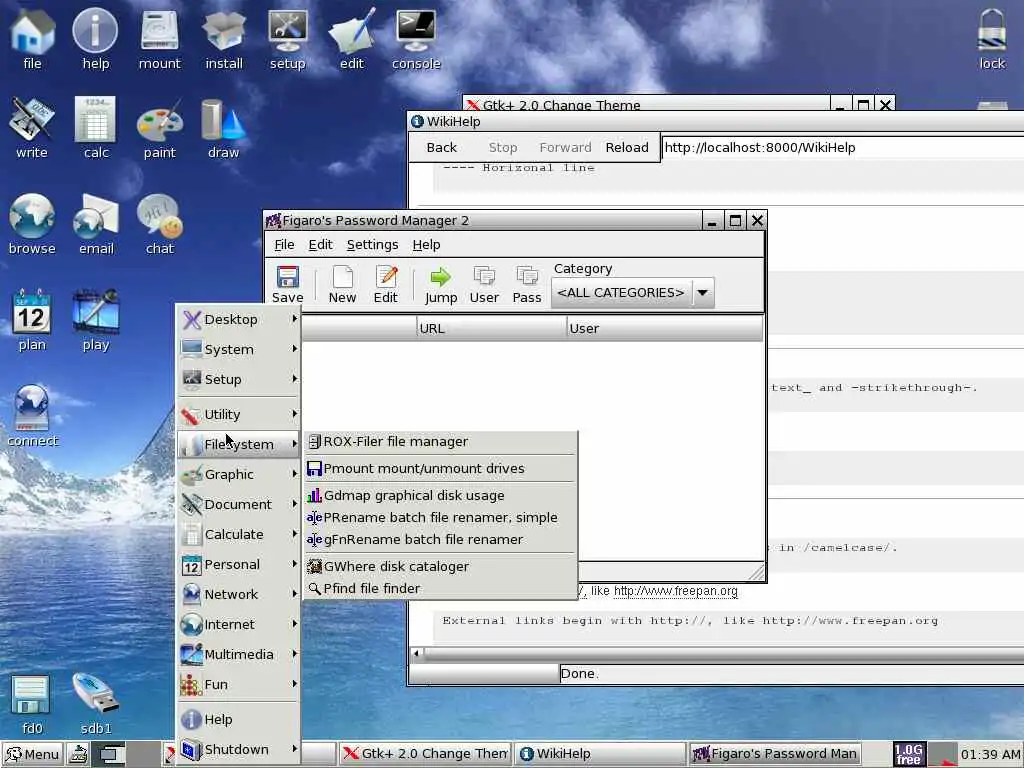Open the email desktop icon
This screenshot has width=1024, height=768.
95,224
